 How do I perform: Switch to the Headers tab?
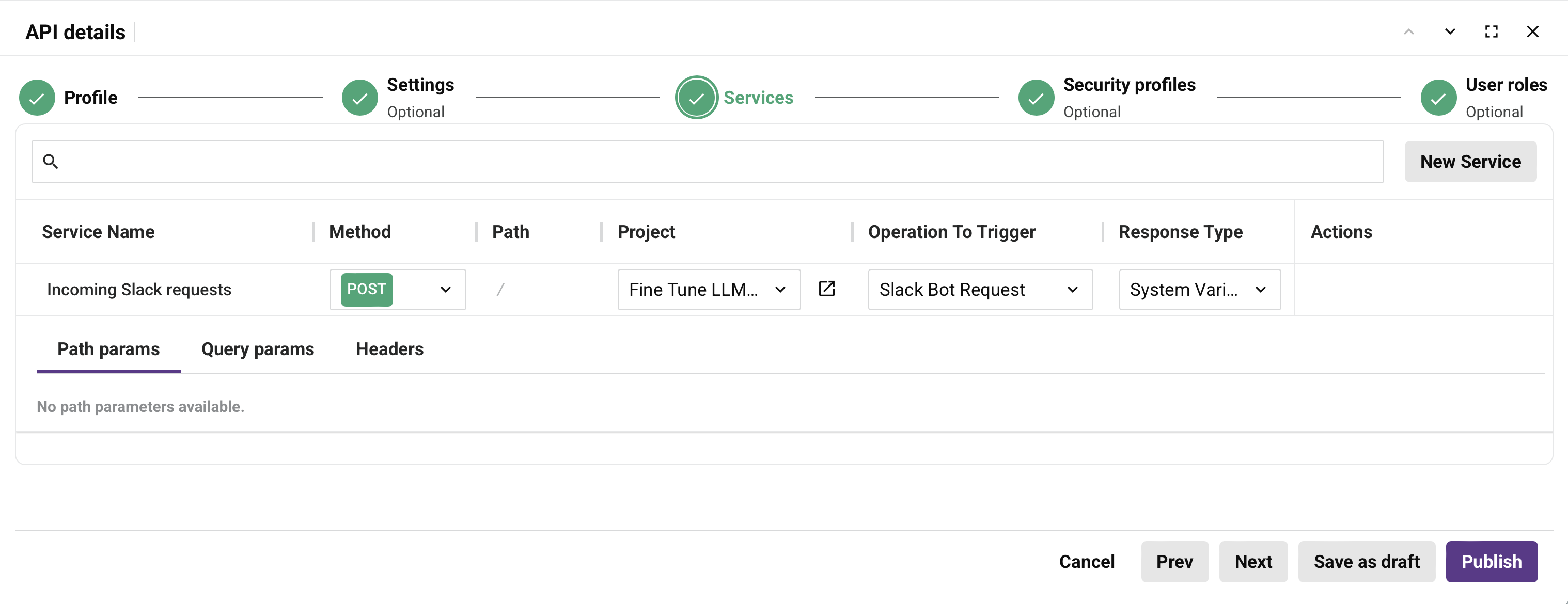click(x=389, y=348)
